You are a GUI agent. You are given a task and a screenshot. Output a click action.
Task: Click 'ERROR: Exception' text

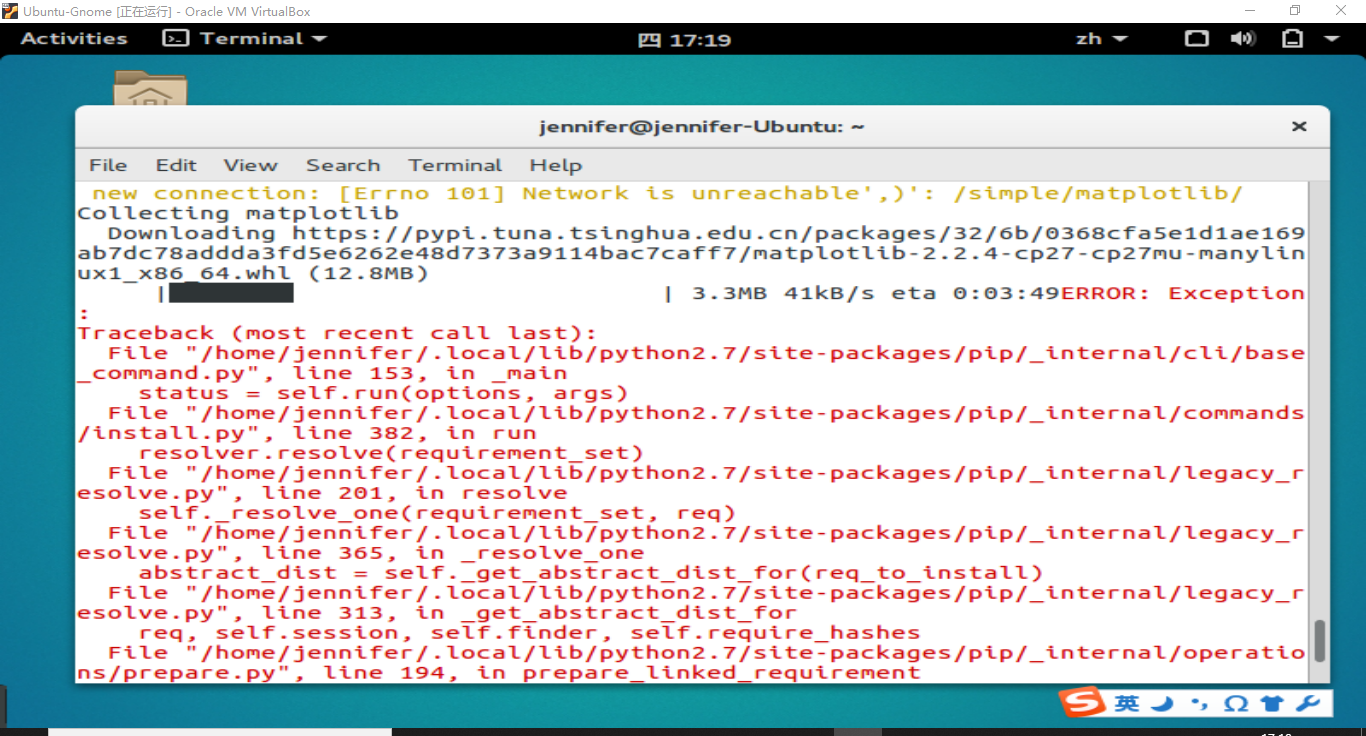click(x=1183, y=293)
